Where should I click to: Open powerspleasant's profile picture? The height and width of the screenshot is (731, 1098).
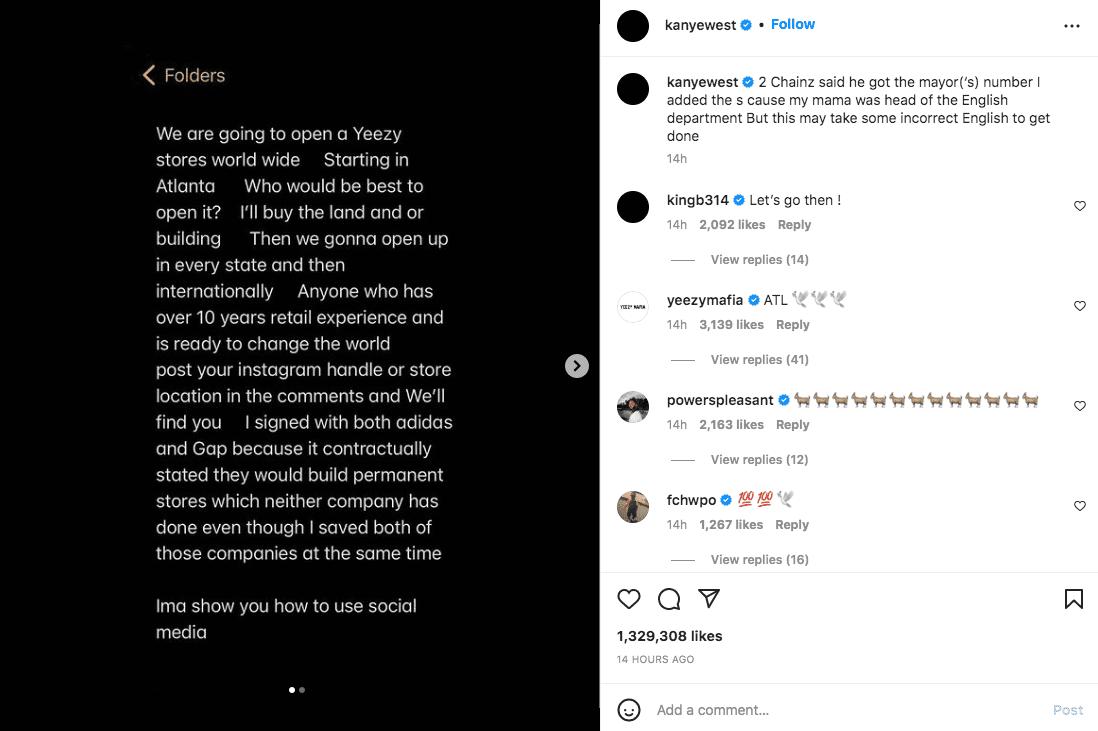[x=633, y=407]
